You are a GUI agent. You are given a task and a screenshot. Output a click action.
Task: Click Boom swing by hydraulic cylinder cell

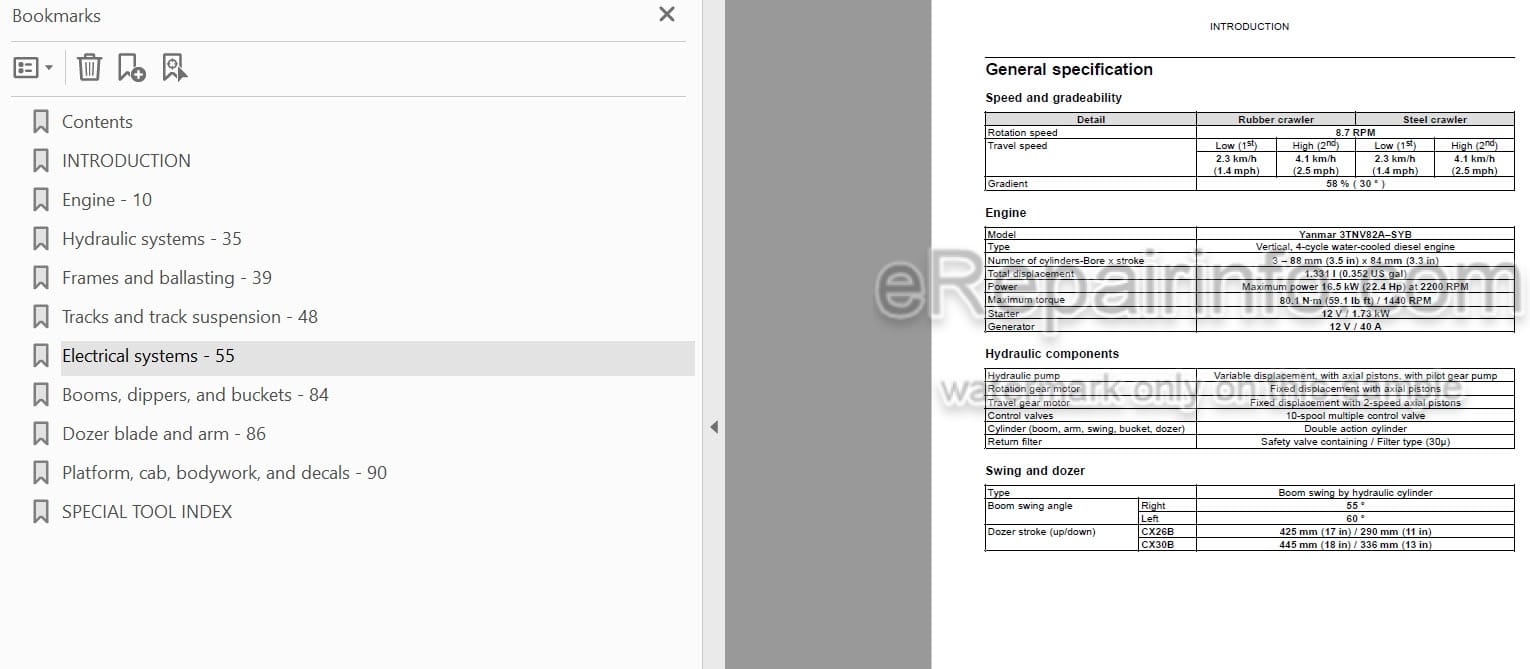(x=1355, y=492)
